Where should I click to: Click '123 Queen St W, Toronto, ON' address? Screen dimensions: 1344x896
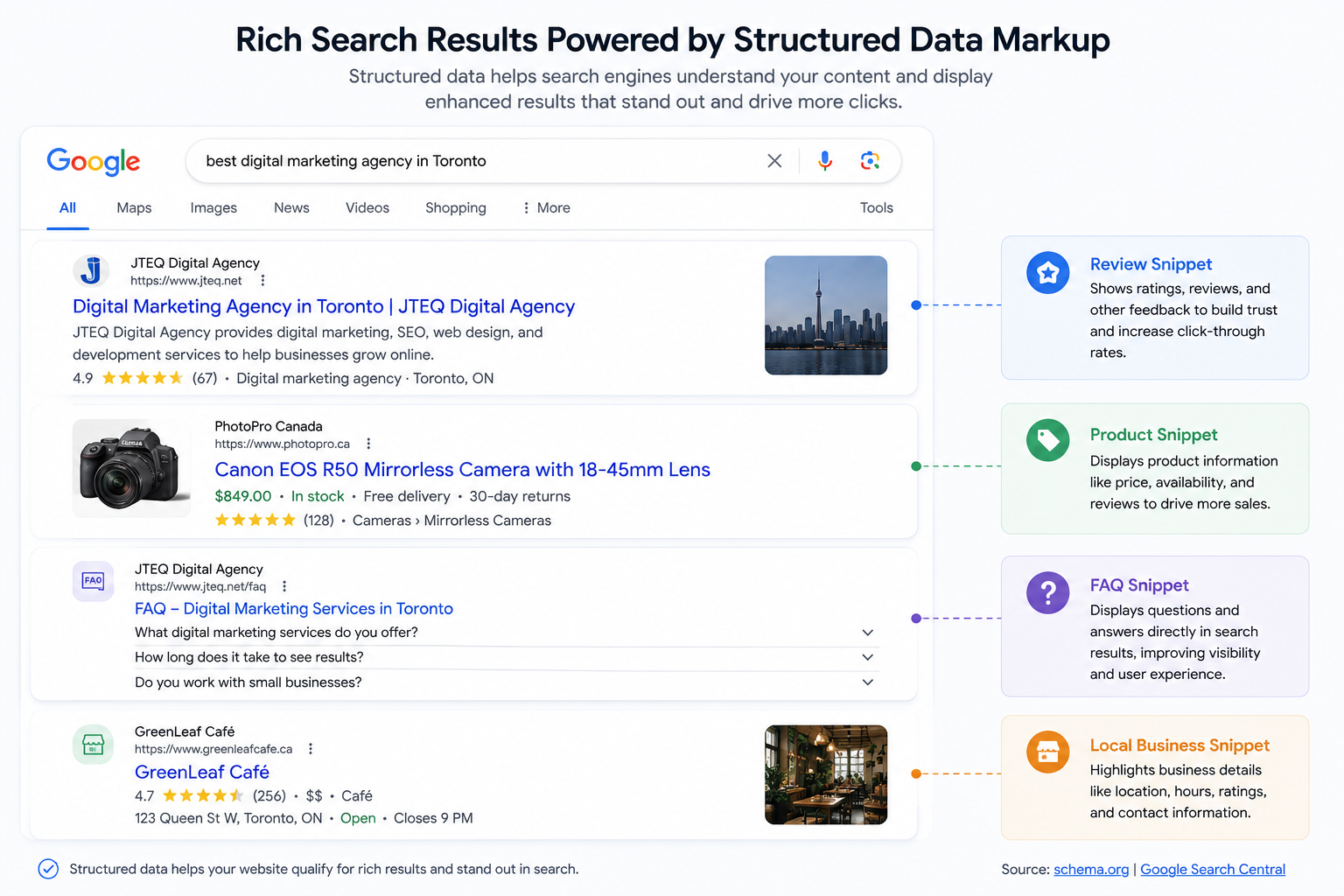coord(228,818)
